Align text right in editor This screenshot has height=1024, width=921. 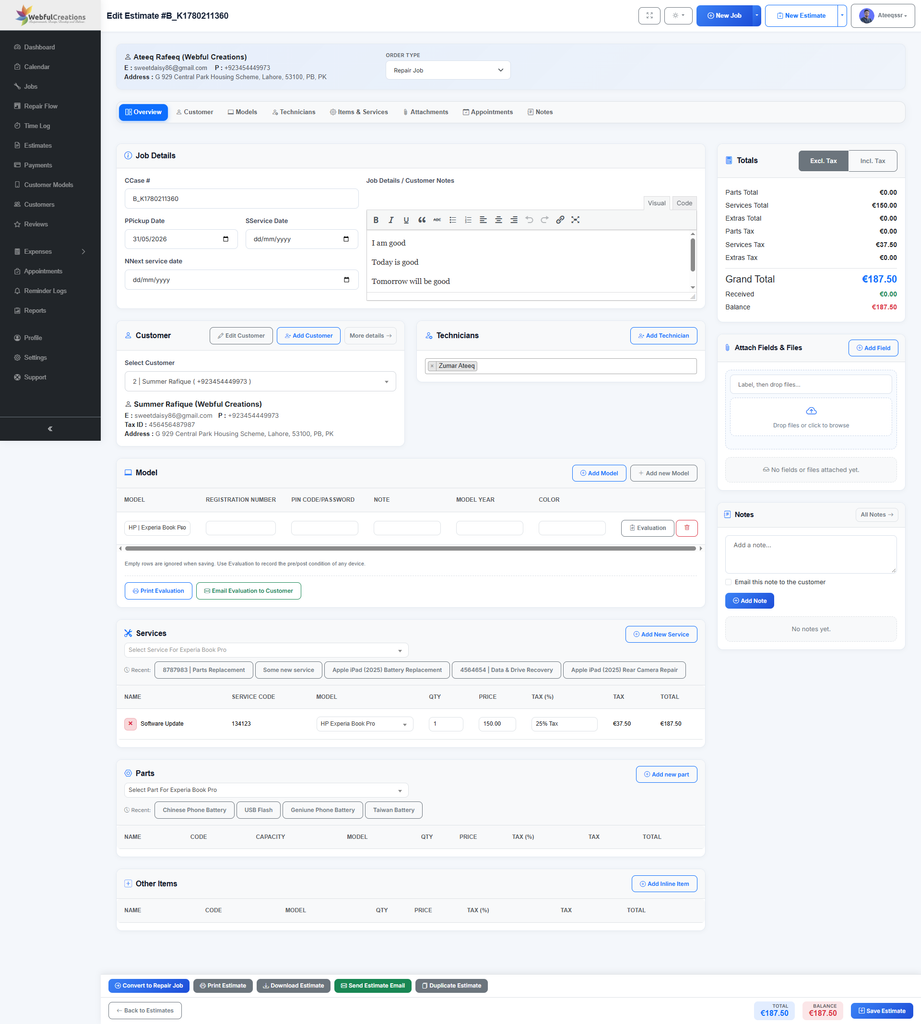(513, 220)
